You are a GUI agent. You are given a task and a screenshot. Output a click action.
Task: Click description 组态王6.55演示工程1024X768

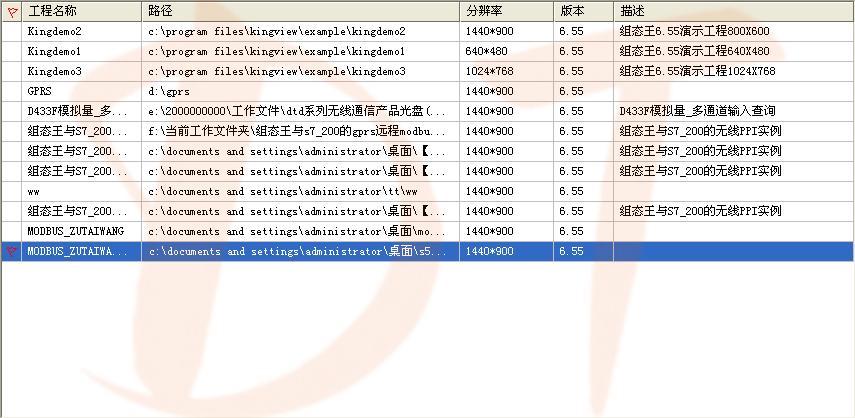697,71
